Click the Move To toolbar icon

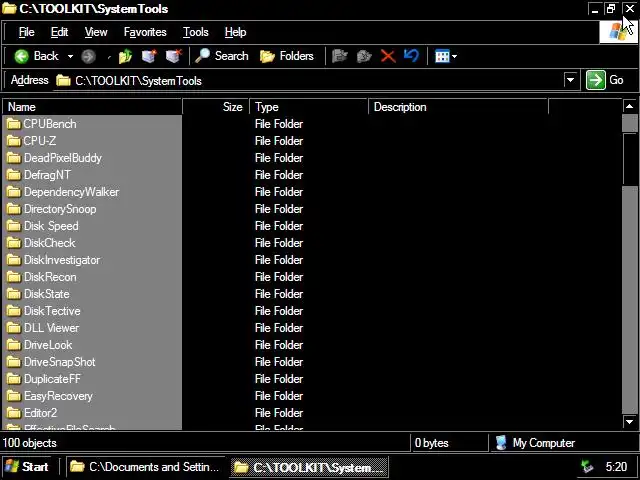point(340,56)
